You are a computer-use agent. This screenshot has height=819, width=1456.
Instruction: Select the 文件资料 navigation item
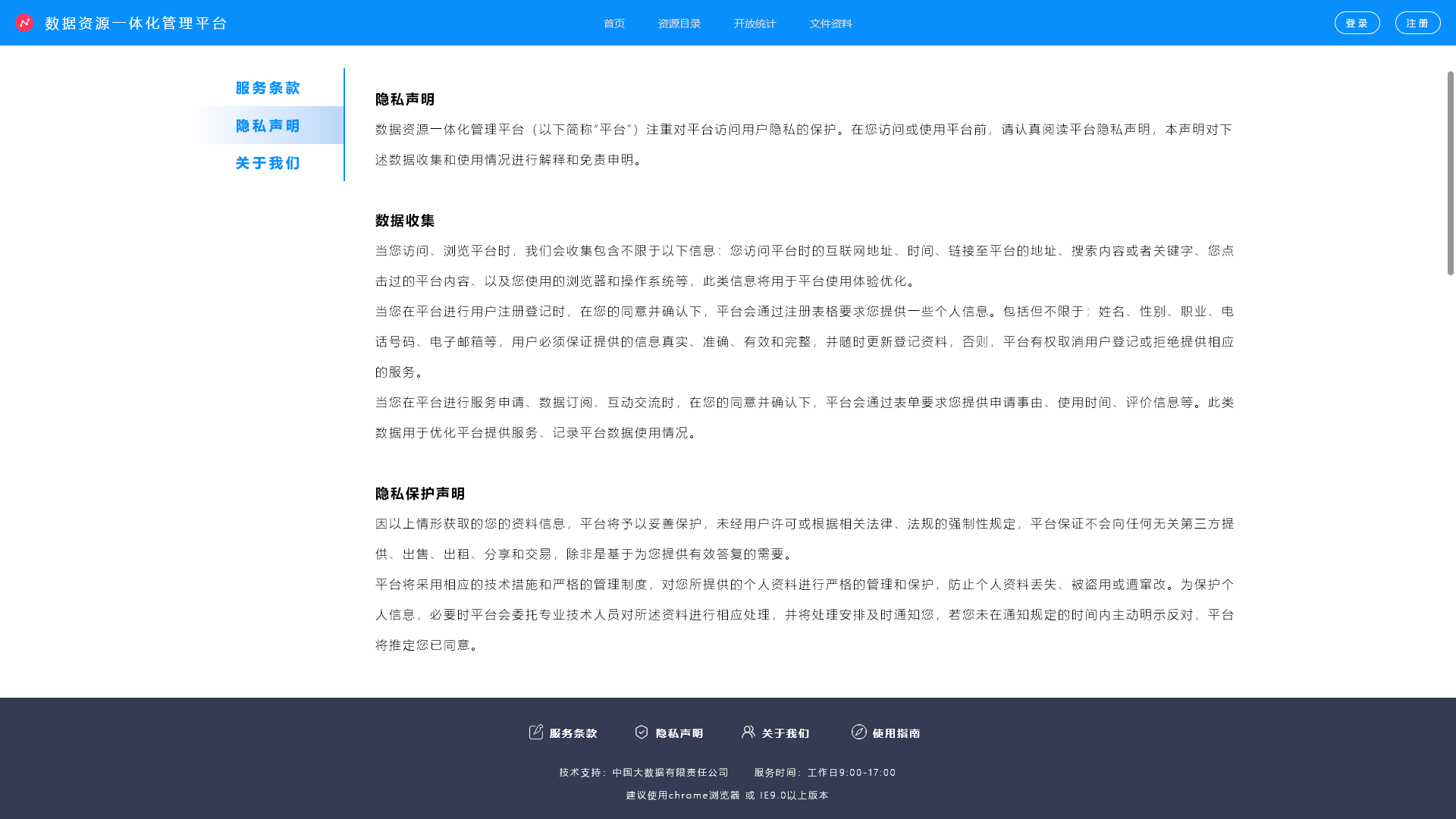(x=831, y=24)
